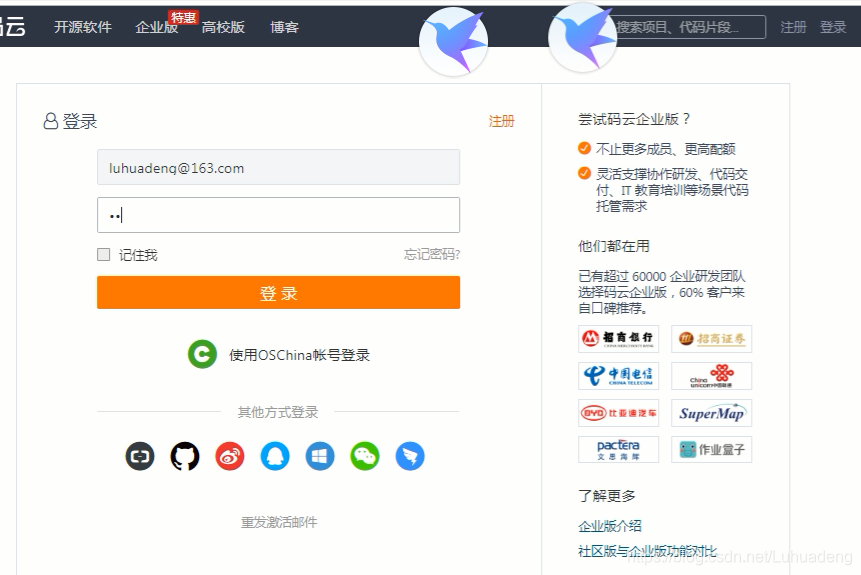The width and height of the screenshot is (861, 575).
Task: Focus the password input field
Action: pyautogui.click(x=278, y=215)
